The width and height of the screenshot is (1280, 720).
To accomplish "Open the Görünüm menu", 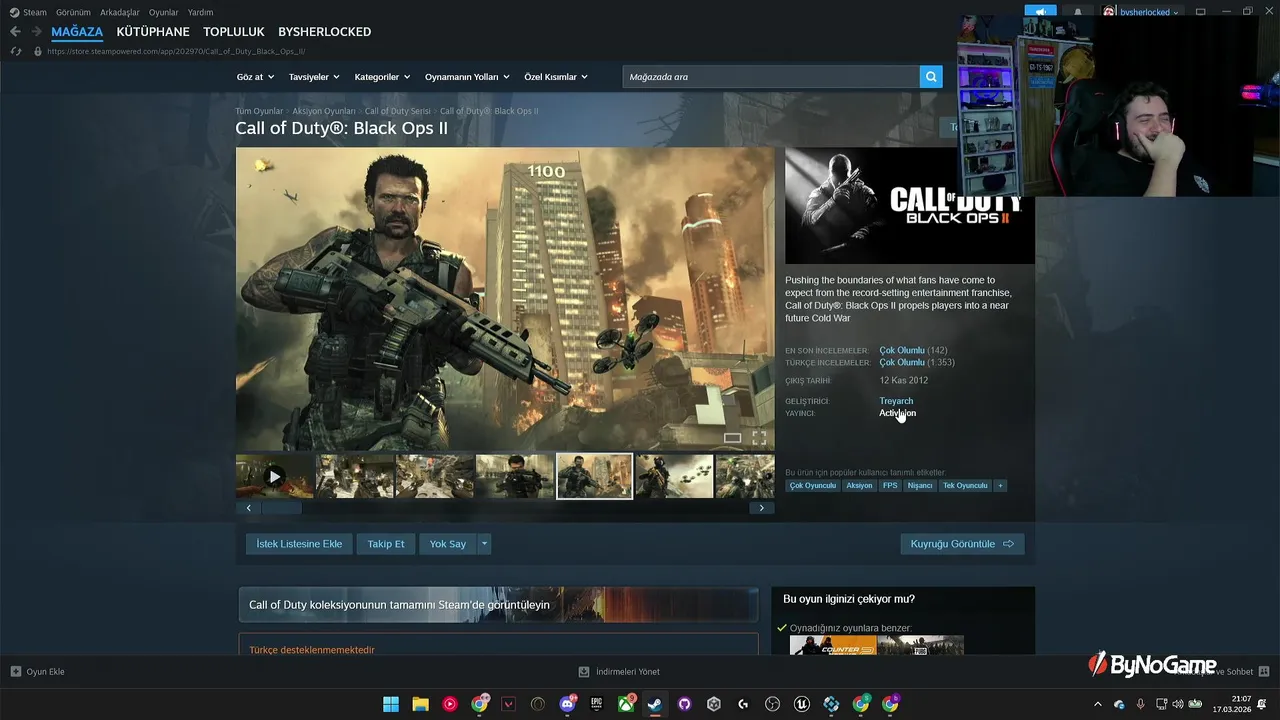I will coord(73,12).
